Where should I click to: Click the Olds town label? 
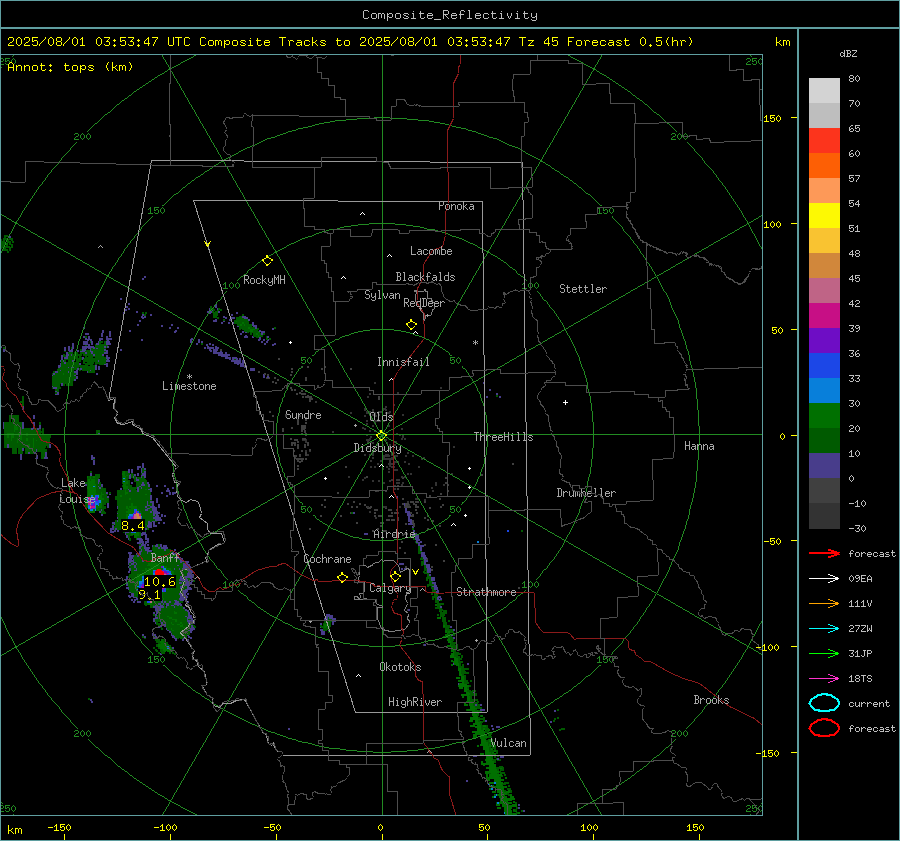pos(381,417)
